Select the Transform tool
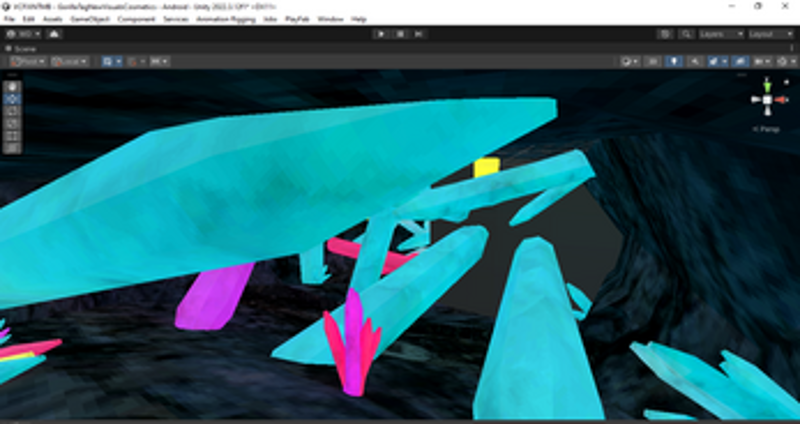The height and width of the screenshot is (424, 800). click(x=12, y=148)
